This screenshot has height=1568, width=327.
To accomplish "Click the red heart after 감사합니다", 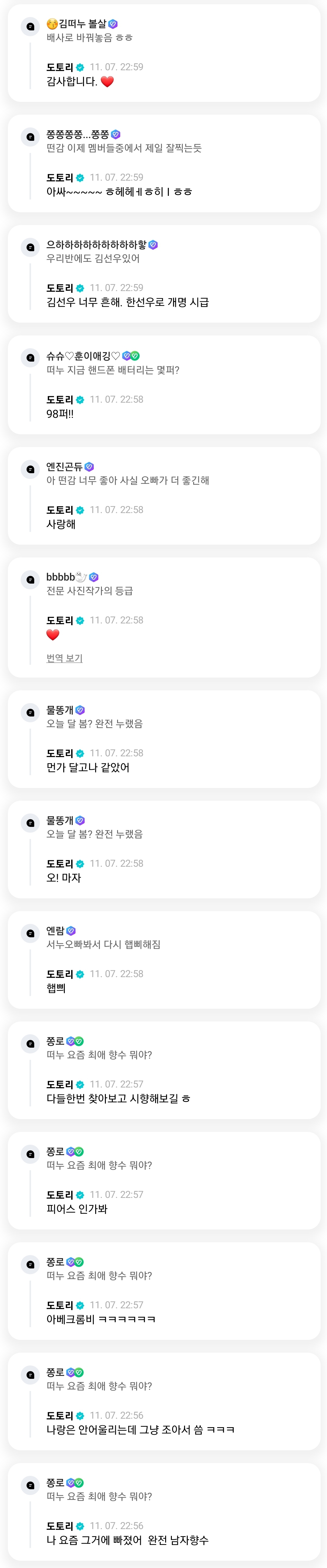I will (x=107, y=82).
